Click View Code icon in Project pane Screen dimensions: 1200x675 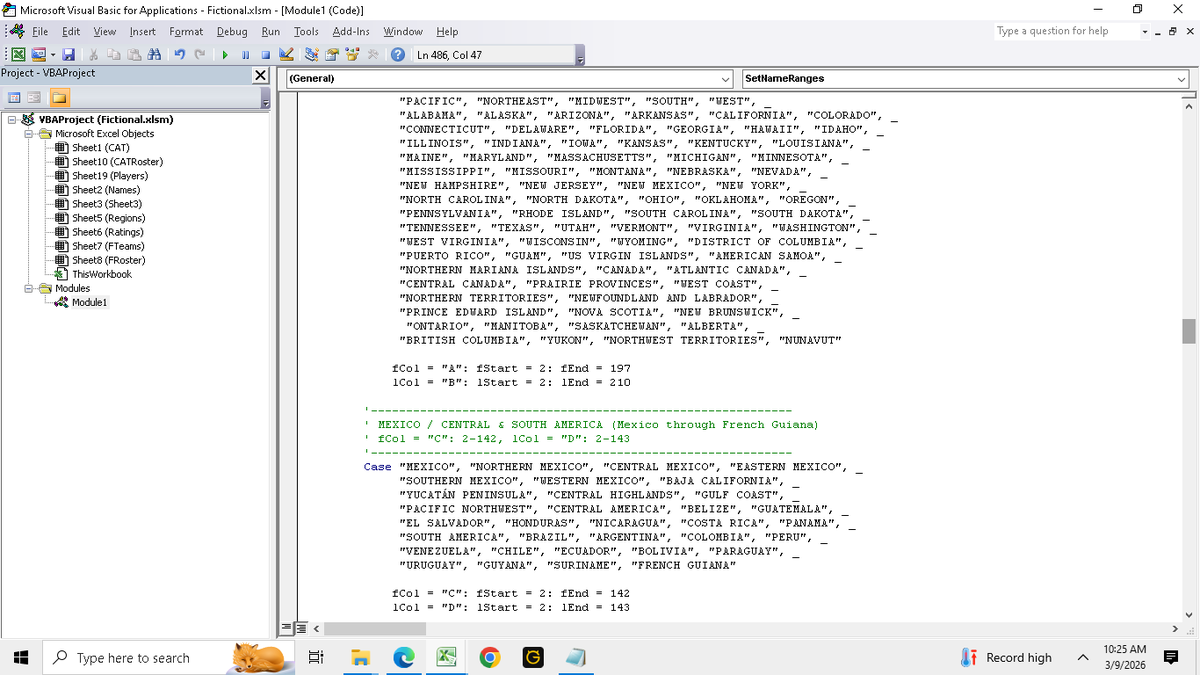tap(14, 97)
